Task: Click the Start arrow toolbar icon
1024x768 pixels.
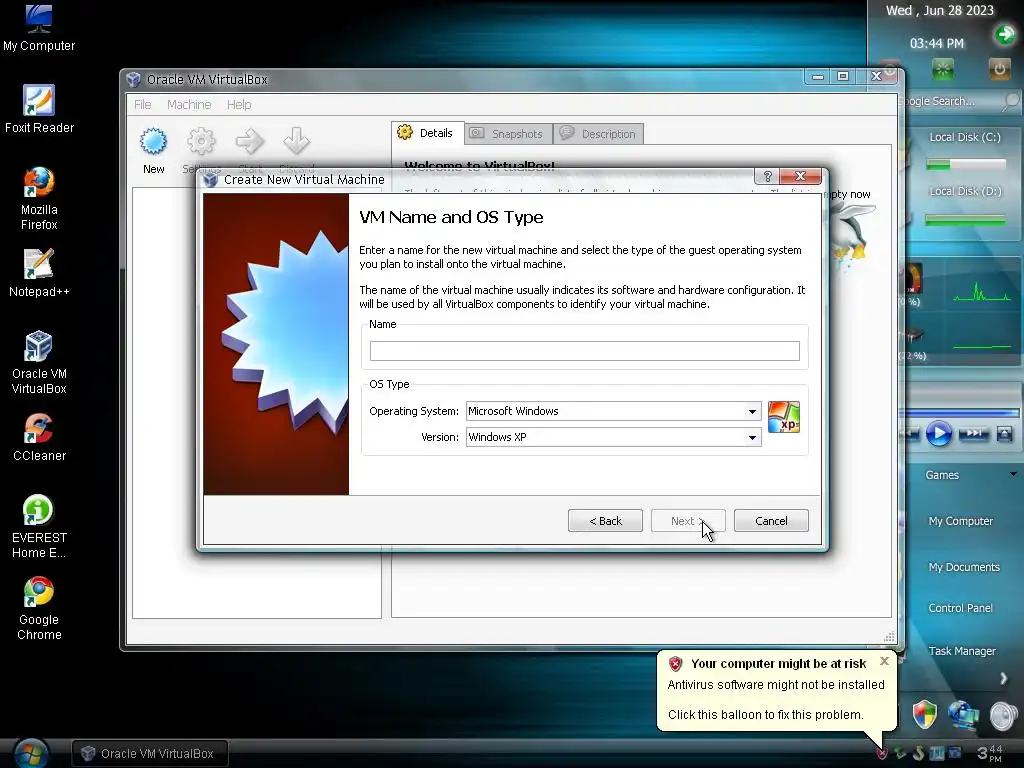Action: coord(249,142)
